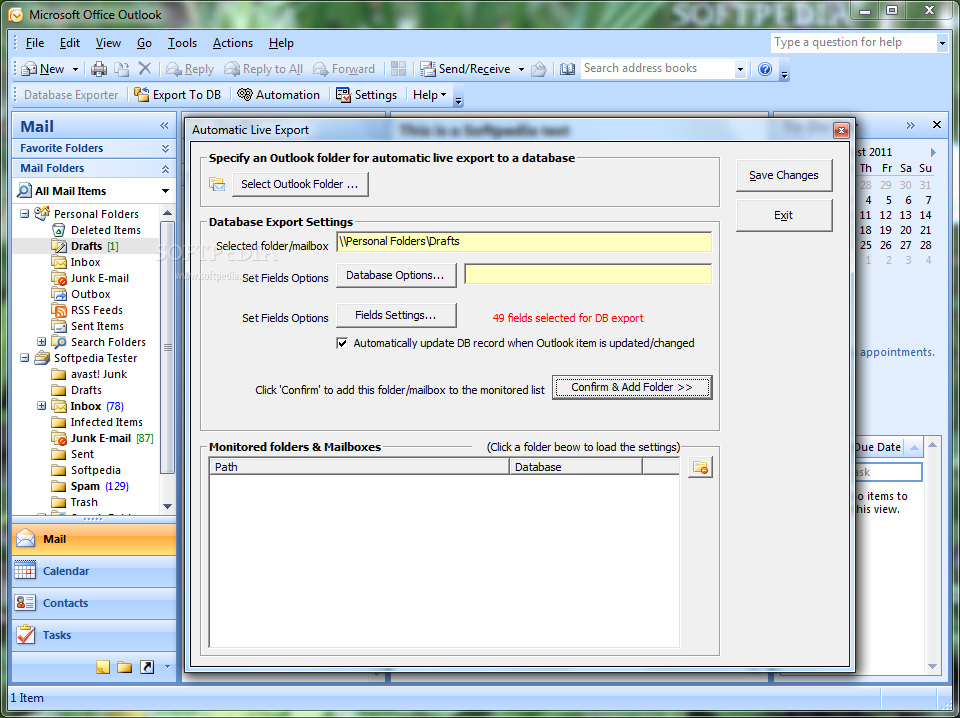
Task: Click the Select Outlook Folder button
Action: click(x=300, y=184)
